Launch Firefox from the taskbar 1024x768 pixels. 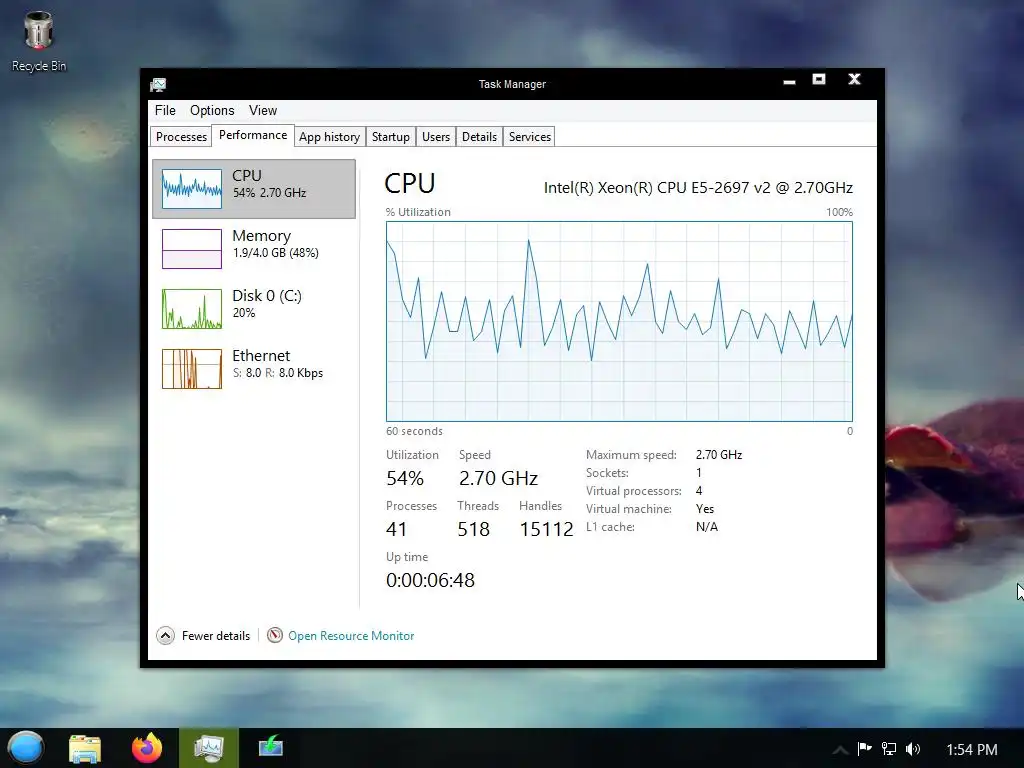coord(147,748)
